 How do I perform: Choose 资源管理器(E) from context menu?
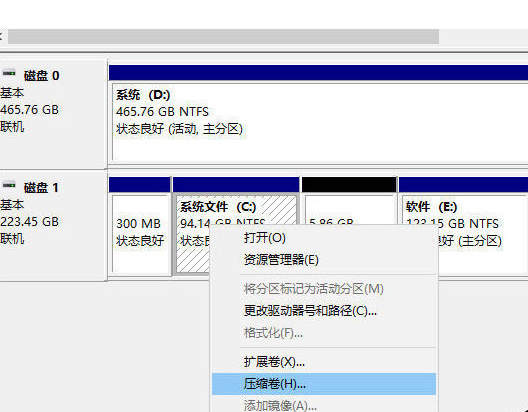click(x=281, y=260)
